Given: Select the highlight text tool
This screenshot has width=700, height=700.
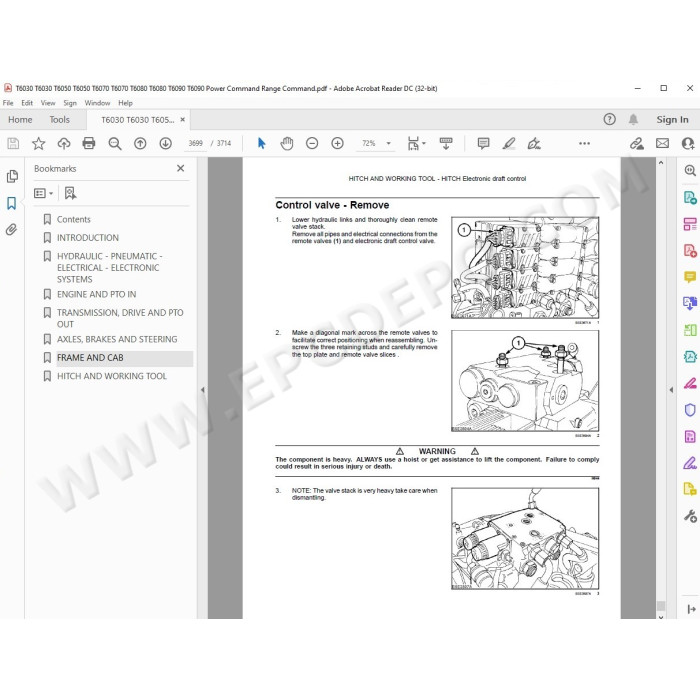Looking at the screenshot, I should coord(508,143).
